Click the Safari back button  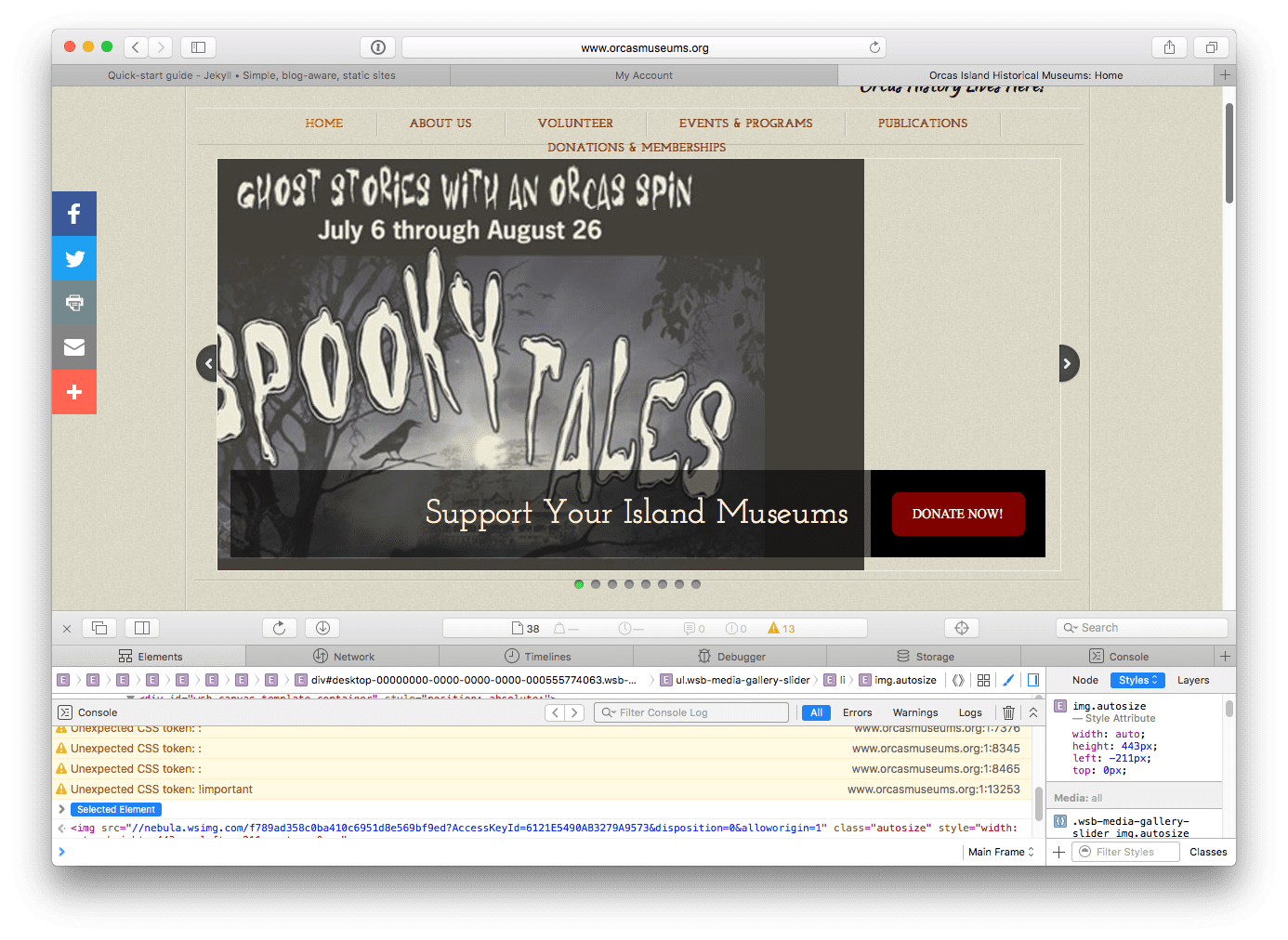coord(136,47)
